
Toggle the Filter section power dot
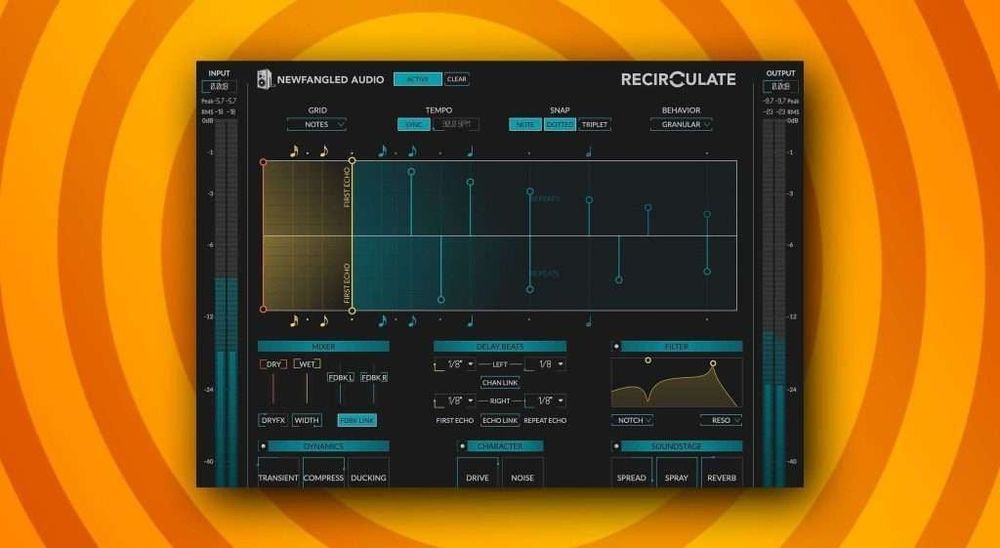click(616, 346)
